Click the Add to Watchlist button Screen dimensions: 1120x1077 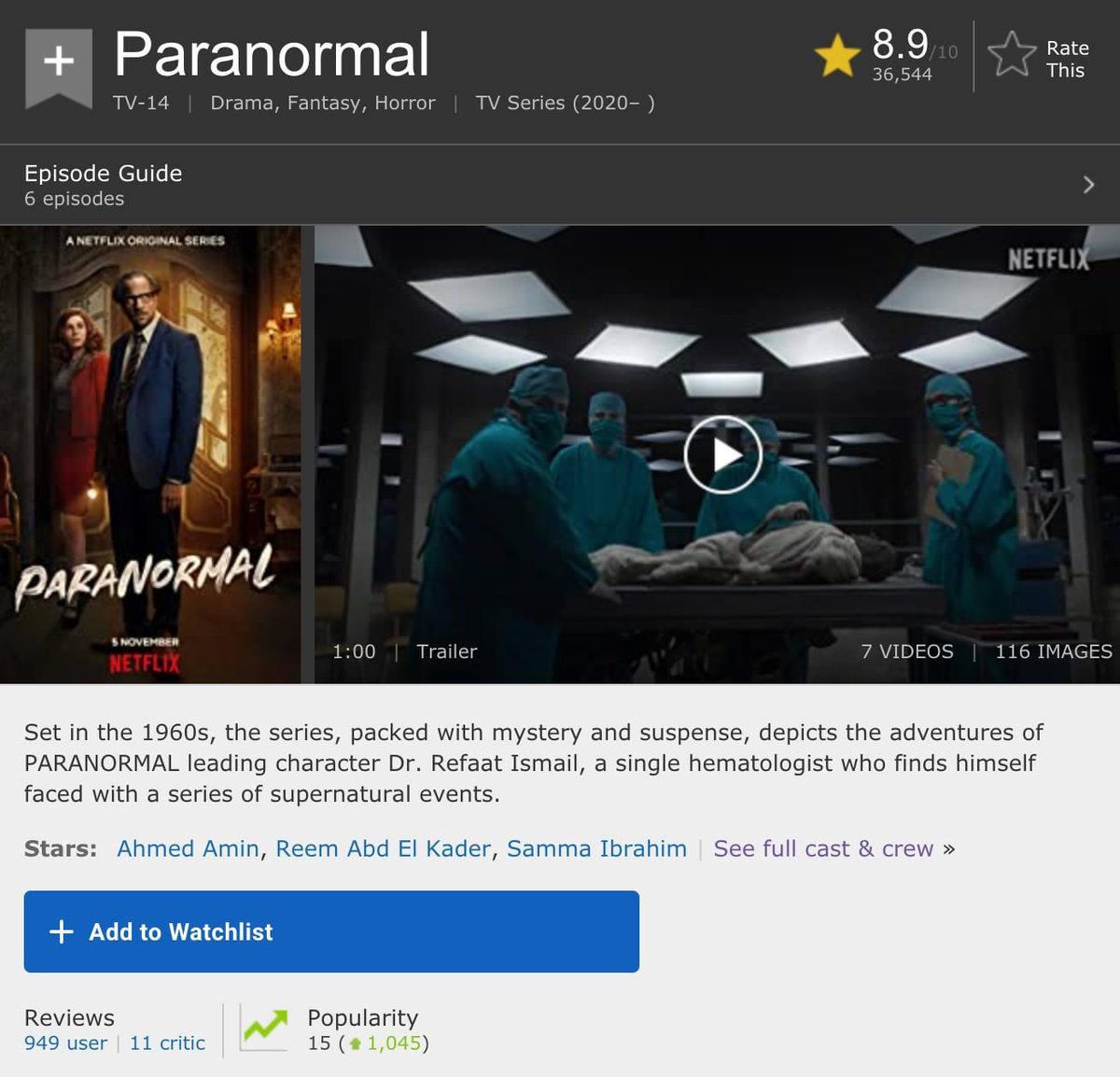pyautogui.click(x=331, y=931)
